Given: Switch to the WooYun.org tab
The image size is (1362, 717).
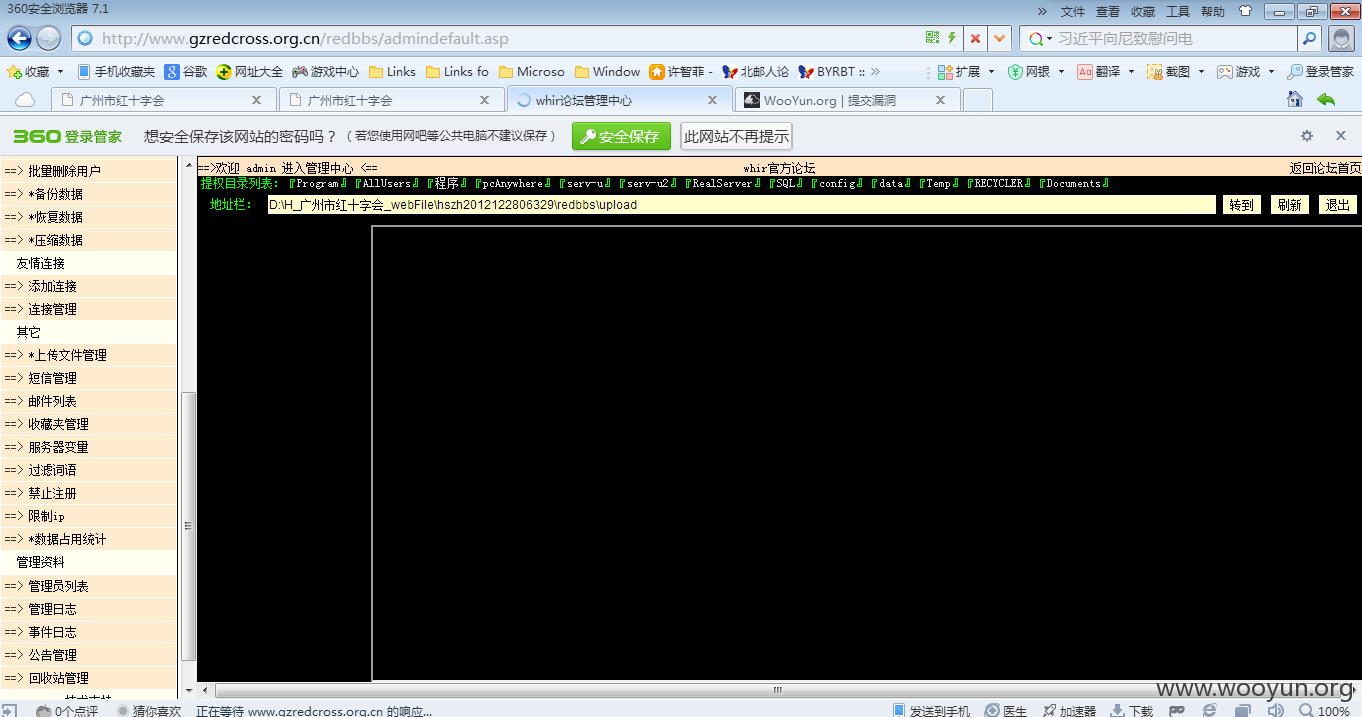Looking at the screenshot, I should point(848,100).
